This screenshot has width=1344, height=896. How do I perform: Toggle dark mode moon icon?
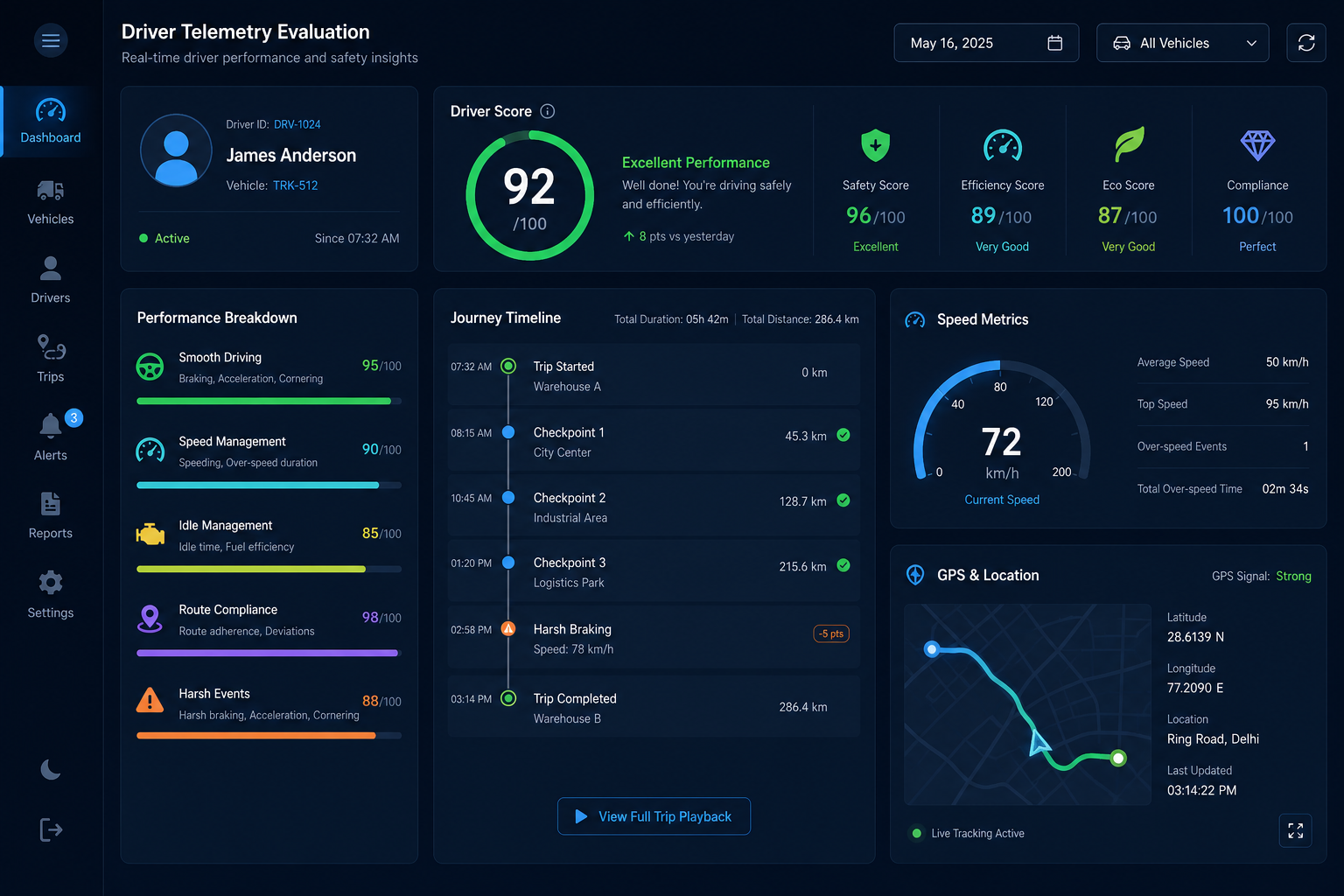[x=51, y=769]
